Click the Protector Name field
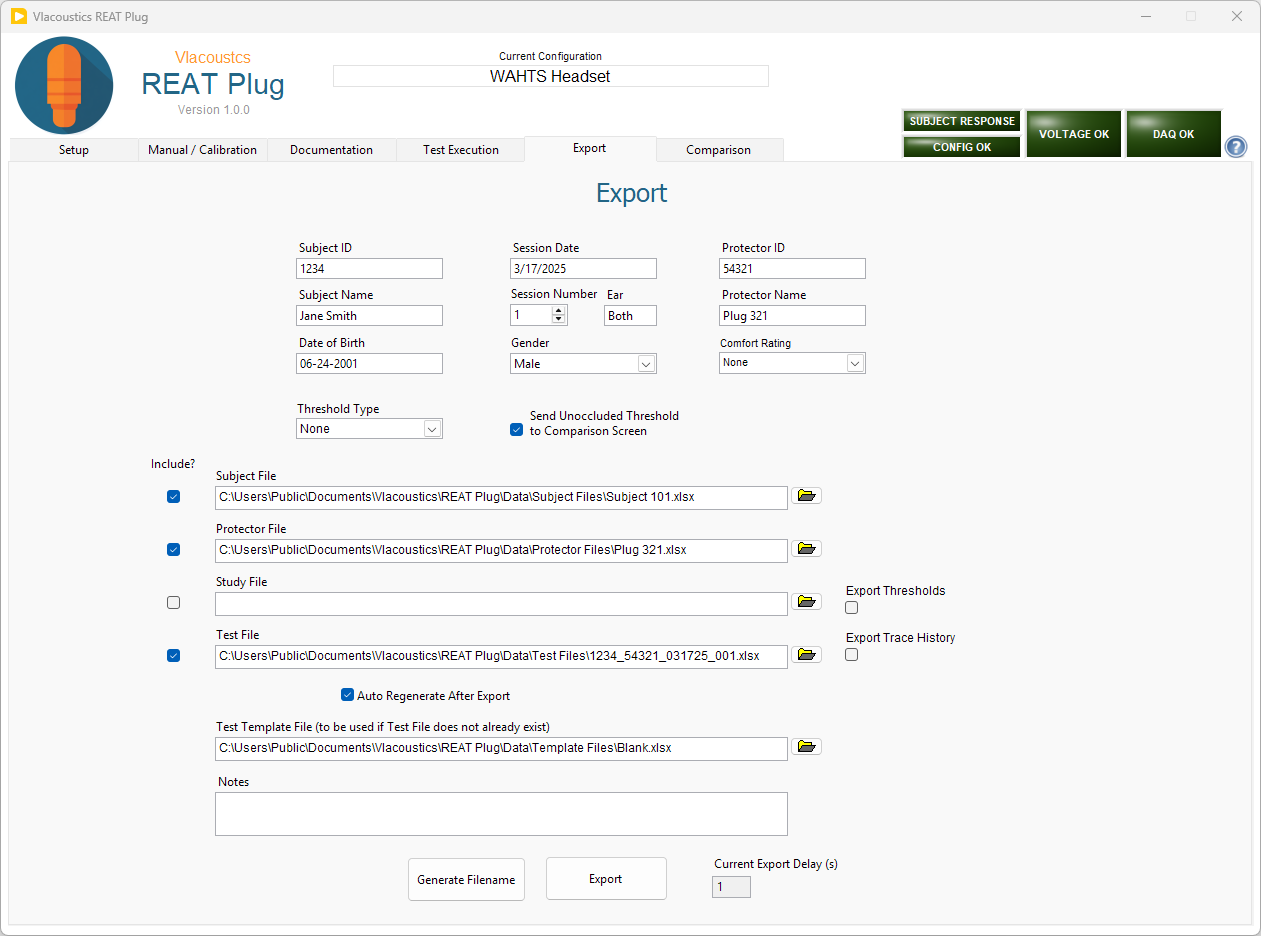This screenshot has width=1261, height=936. pyautogui.click(x=792, y=315)
